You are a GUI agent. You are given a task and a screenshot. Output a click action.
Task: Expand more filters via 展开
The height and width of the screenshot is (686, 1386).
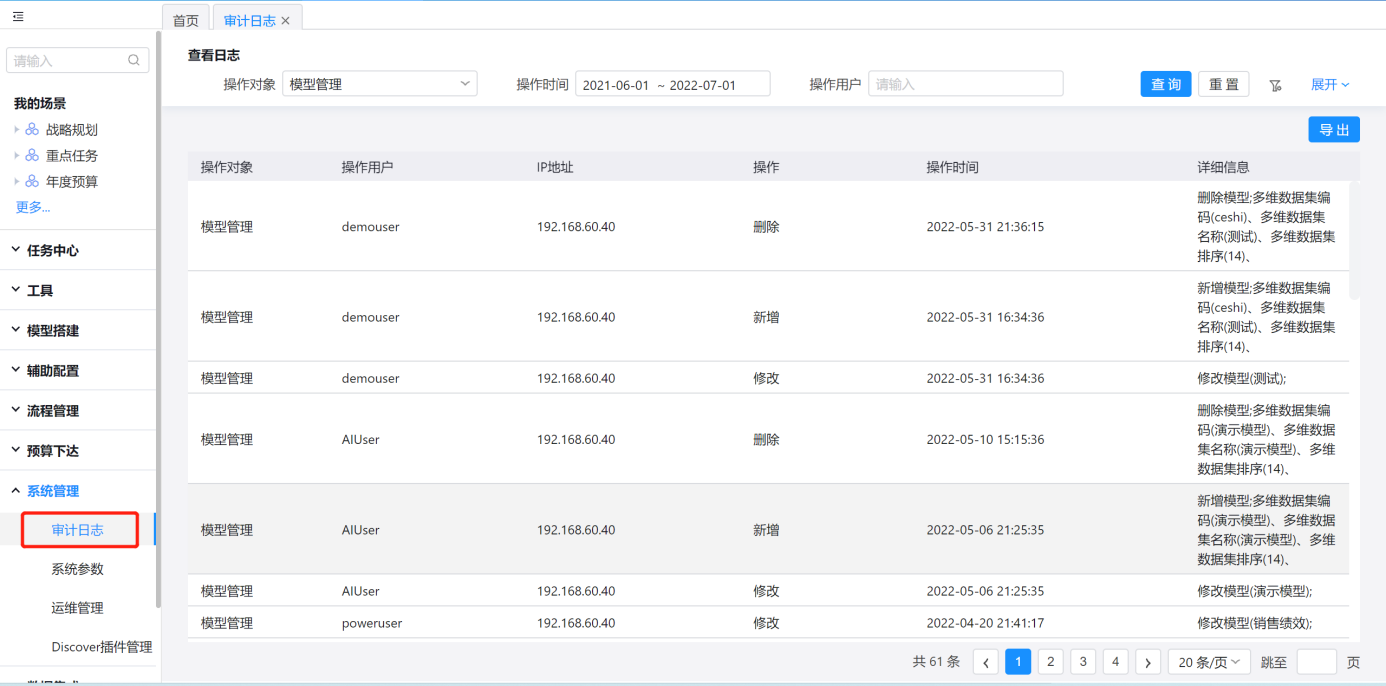[x=1329, y=85]
